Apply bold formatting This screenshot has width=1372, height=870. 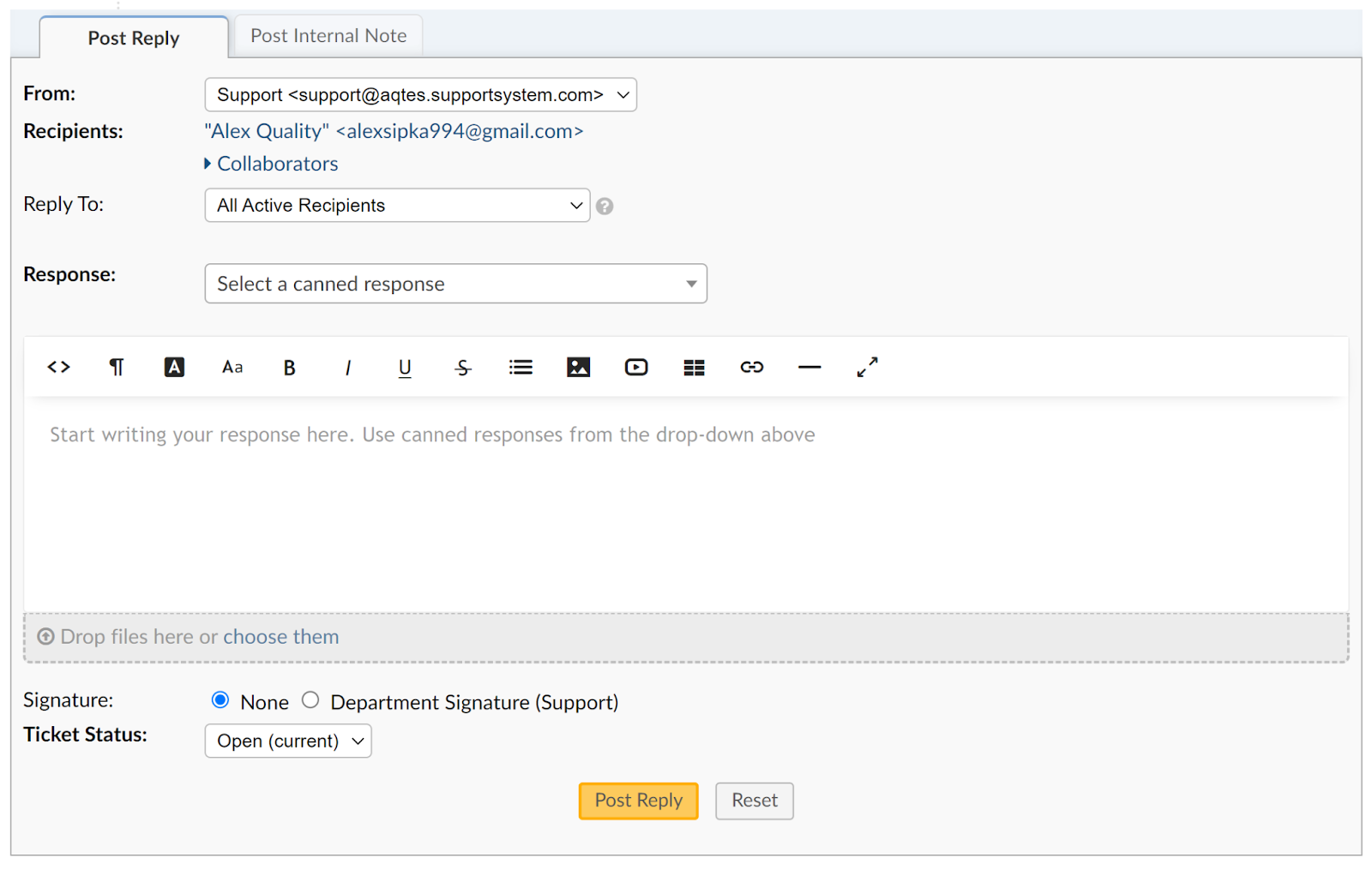290,368
